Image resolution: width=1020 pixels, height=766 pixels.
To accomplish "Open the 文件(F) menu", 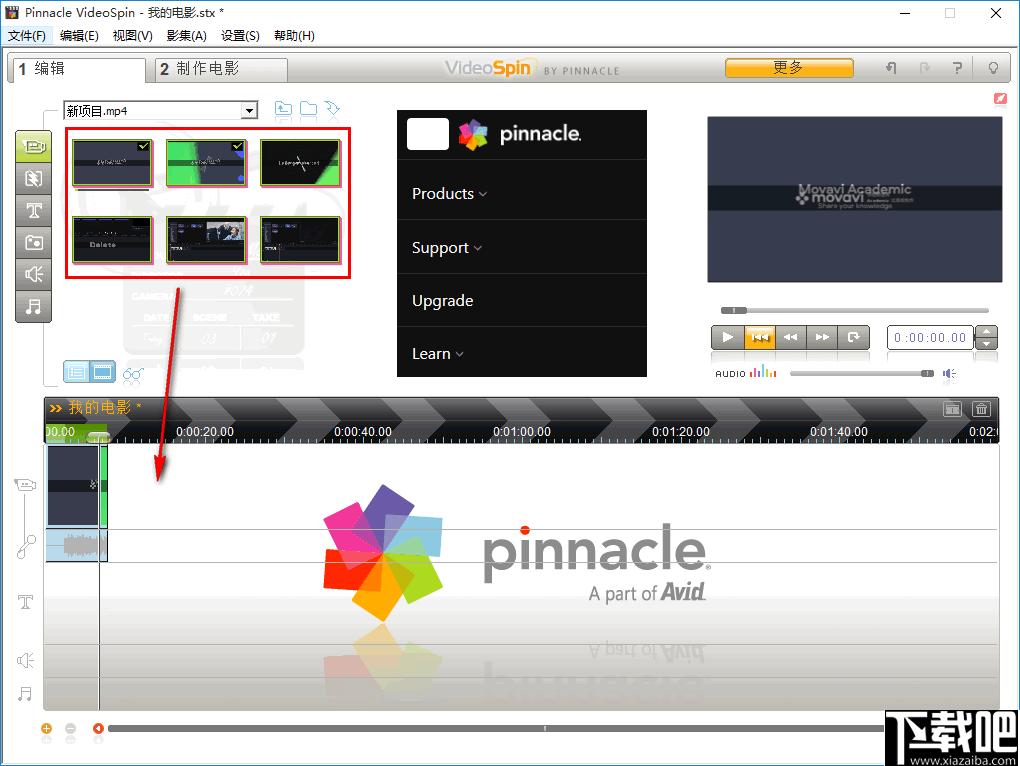I will [x=27, y=36].
